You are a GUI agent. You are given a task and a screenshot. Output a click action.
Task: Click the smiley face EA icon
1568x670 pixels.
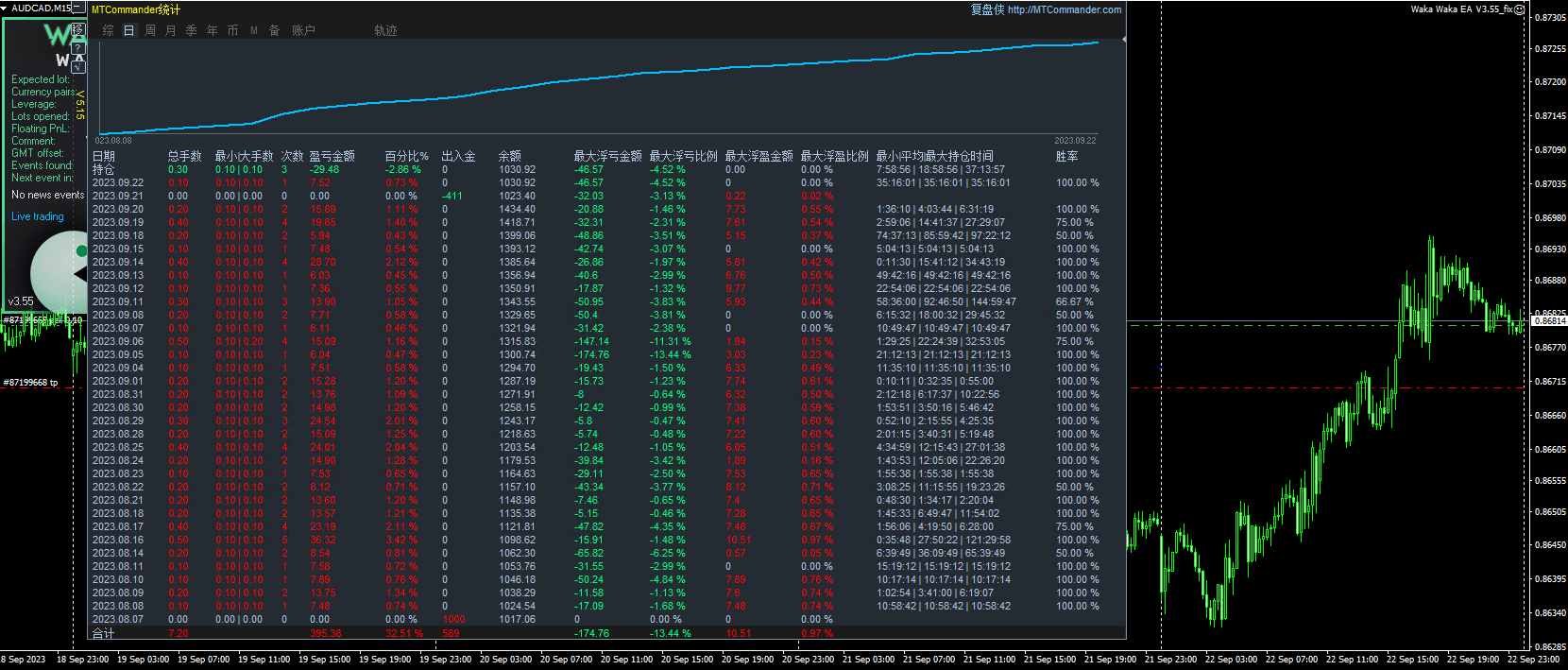[x=1519, y=9]
